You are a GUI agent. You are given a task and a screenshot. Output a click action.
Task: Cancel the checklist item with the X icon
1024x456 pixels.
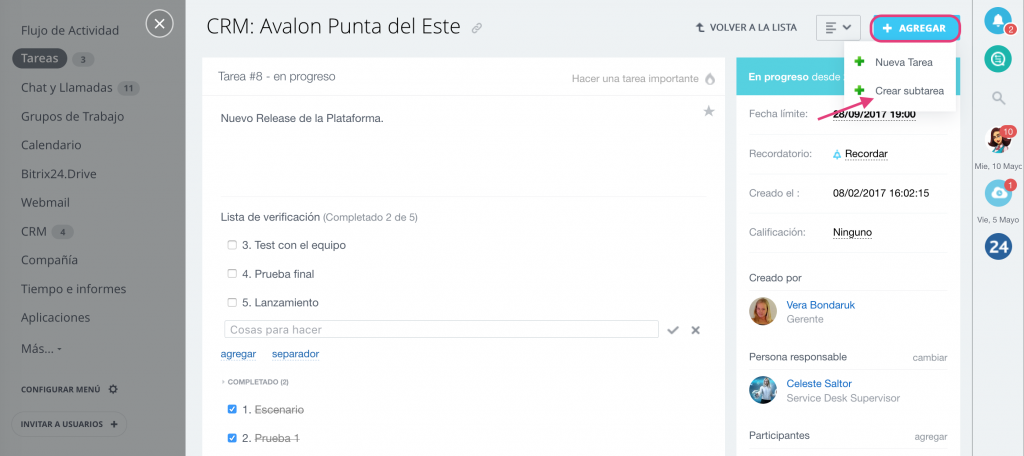[696, 330]
